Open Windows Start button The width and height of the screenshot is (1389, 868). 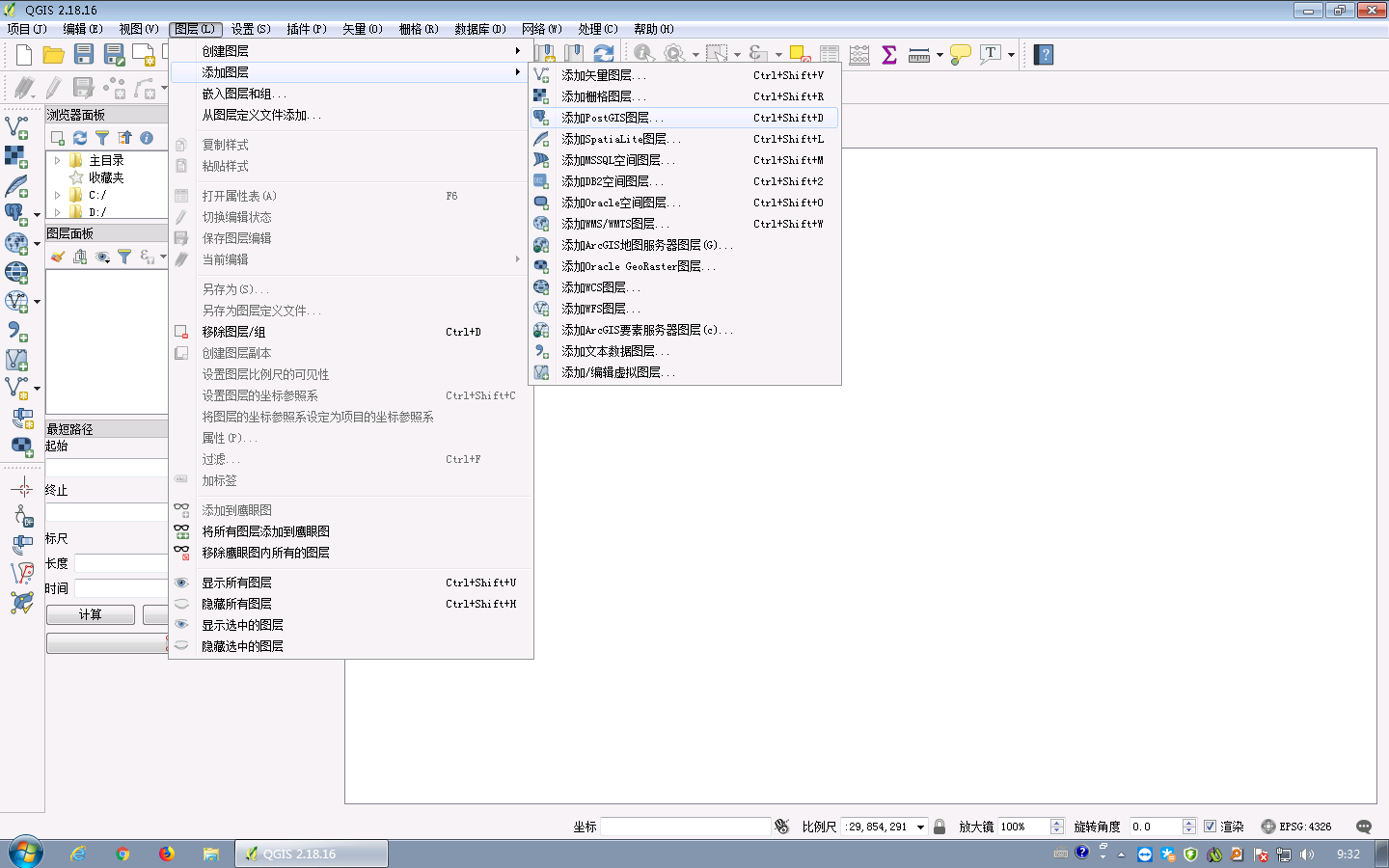pyautogui.click(x=26, y=853)
